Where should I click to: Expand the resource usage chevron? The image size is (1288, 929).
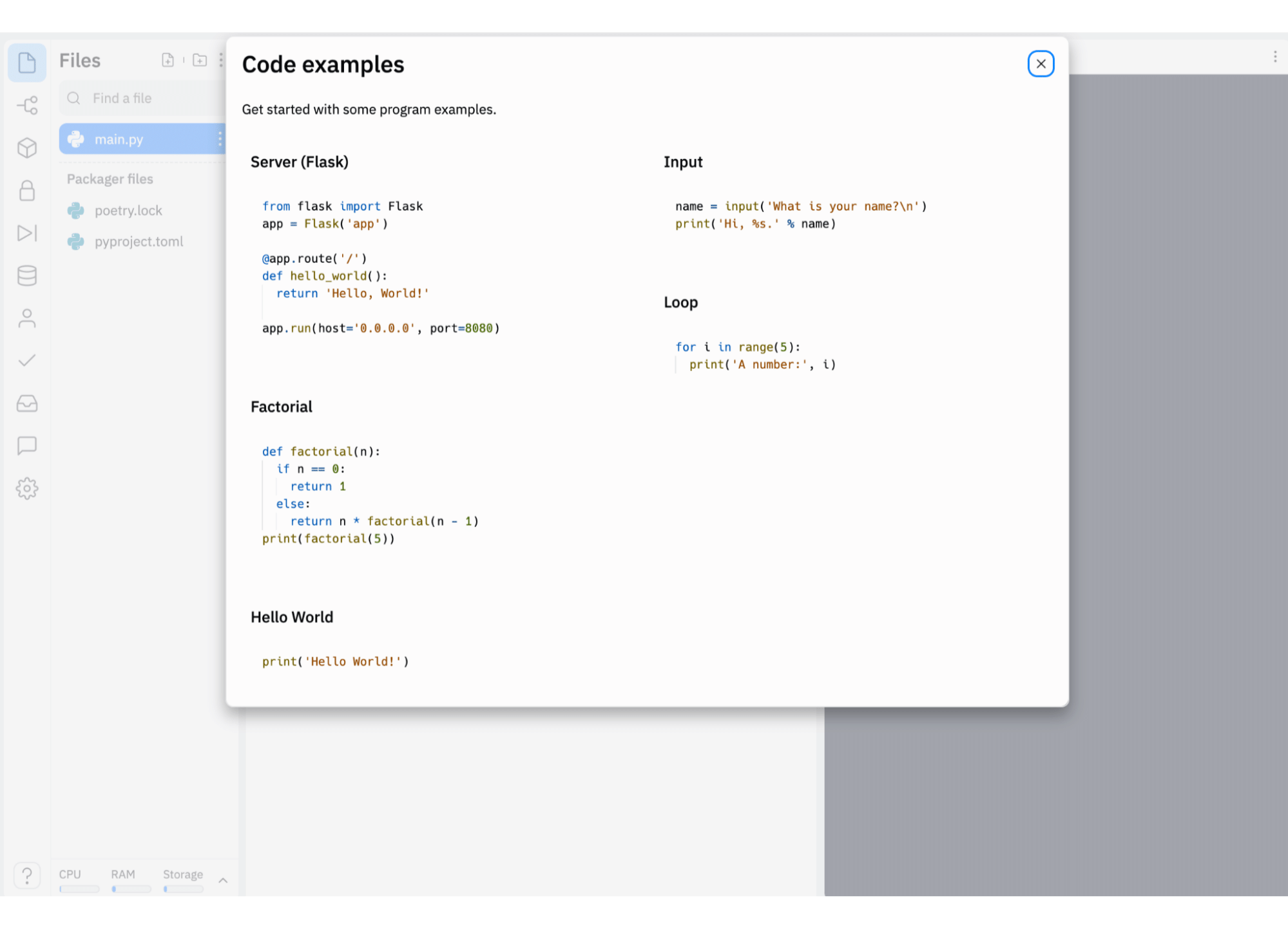pos(223,880)
